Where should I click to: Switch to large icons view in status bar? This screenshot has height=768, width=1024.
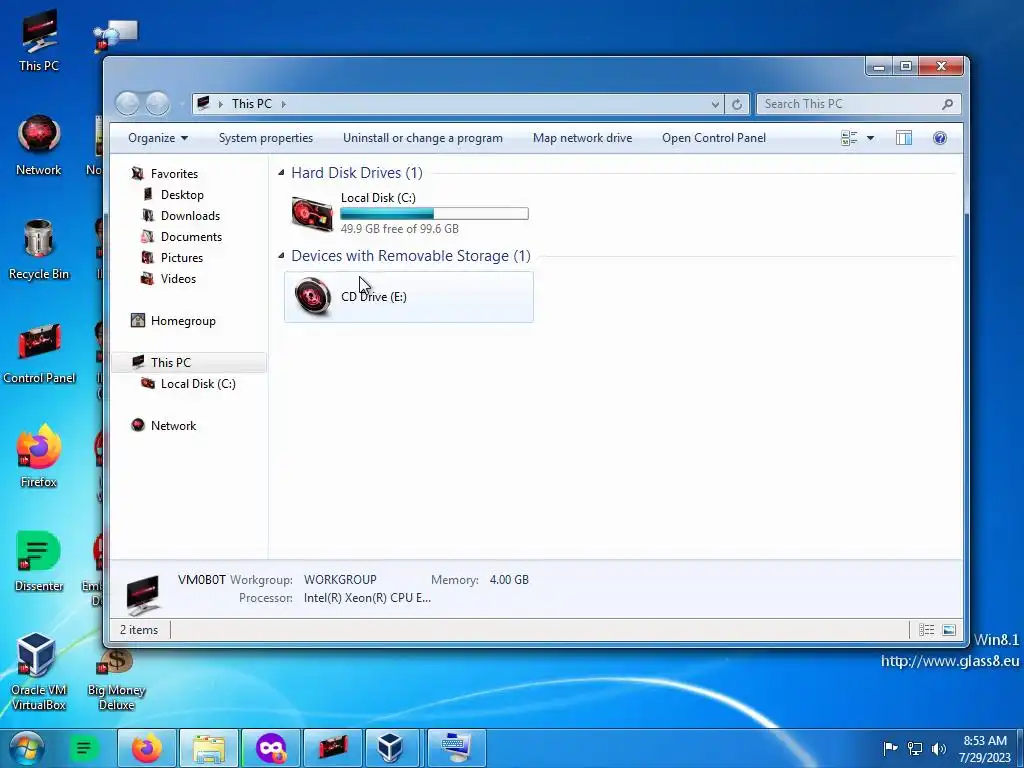(949, 630)
